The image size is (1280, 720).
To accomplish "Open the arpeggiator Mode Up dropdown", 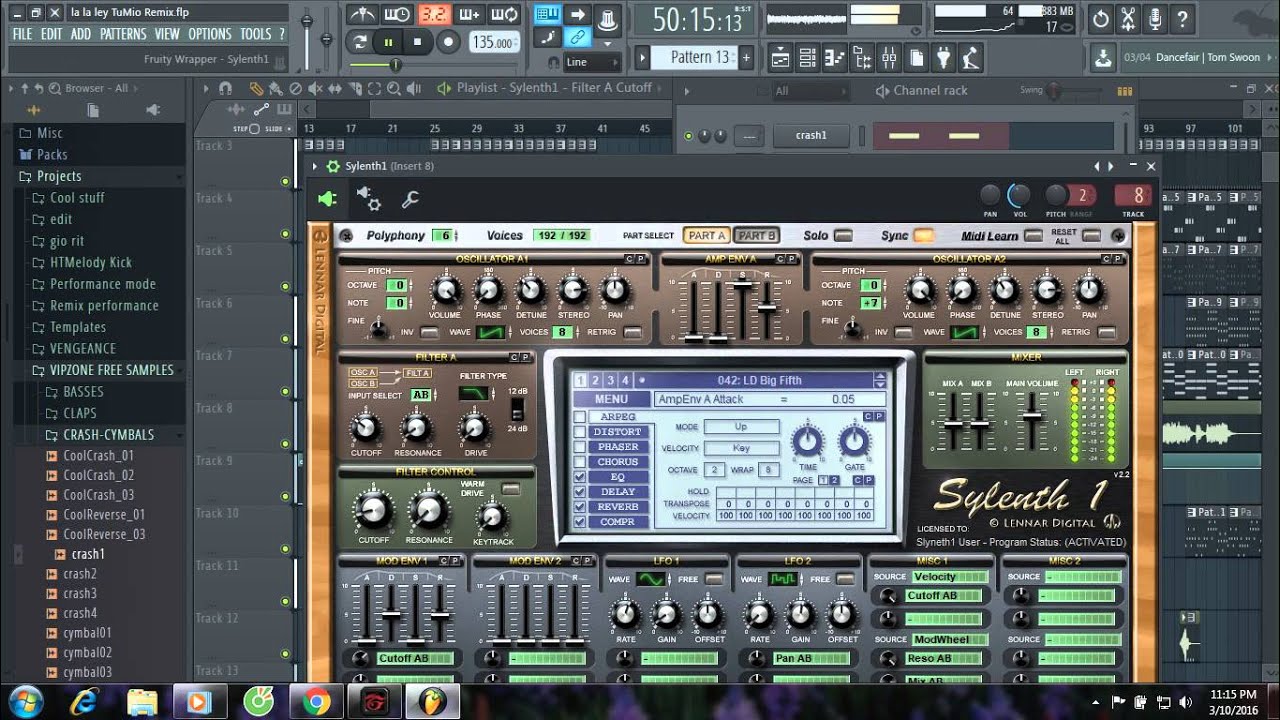I will click(x=741, y=427).
